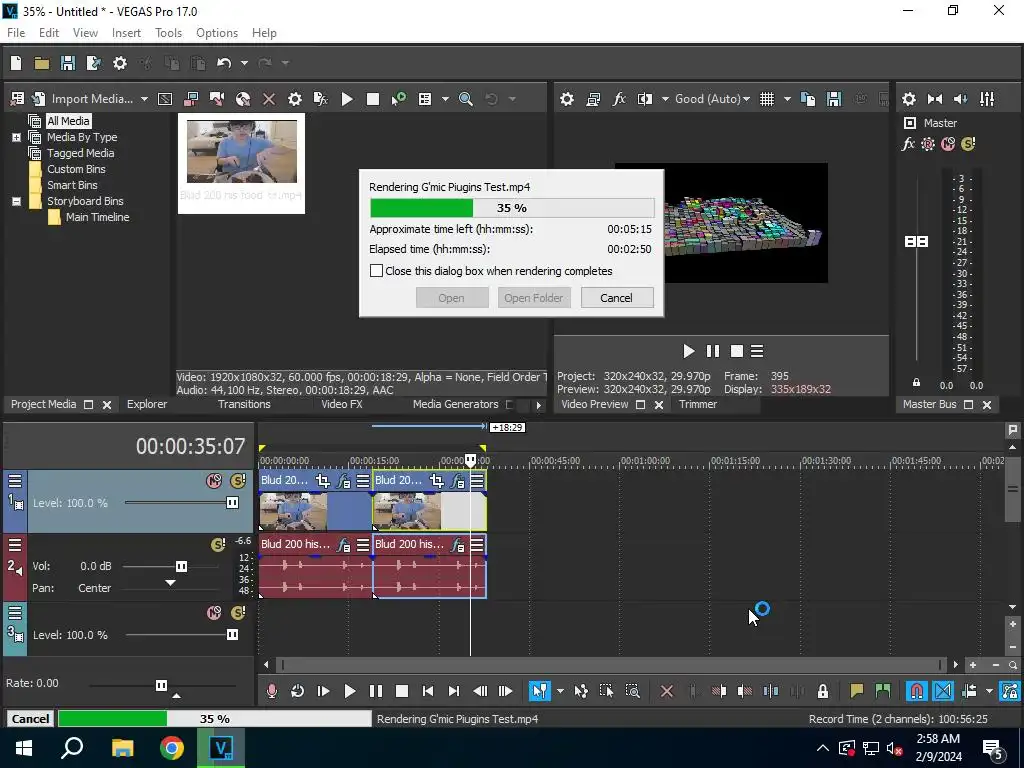Check Close this dialog box when rendering completes
The width and height of the screenshot is (1024, 768).
click(x=376, y=270)
